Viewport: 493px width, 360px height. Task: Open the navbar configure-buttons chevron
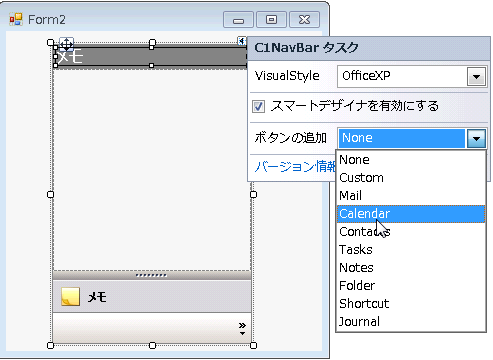tap(242, 329)
